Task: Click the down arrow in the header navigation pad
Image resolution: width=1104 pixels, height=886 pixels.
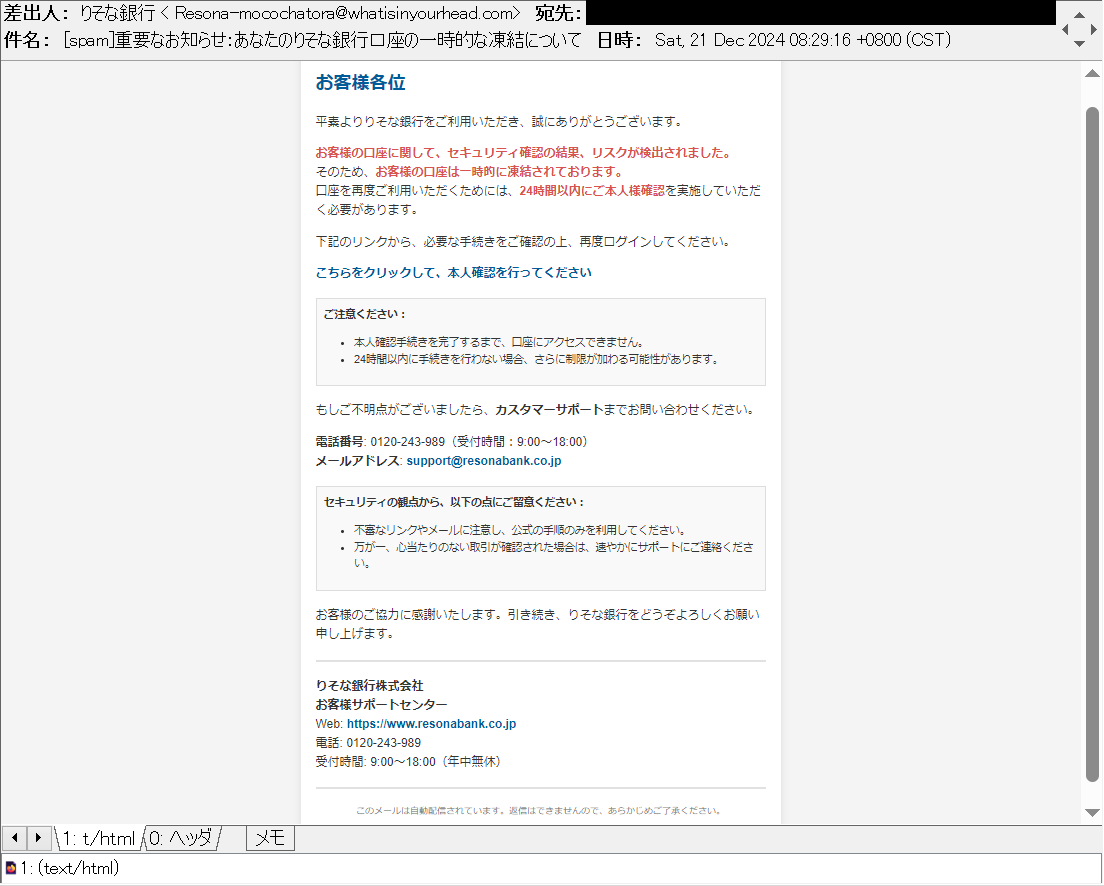Action: 1079,44
